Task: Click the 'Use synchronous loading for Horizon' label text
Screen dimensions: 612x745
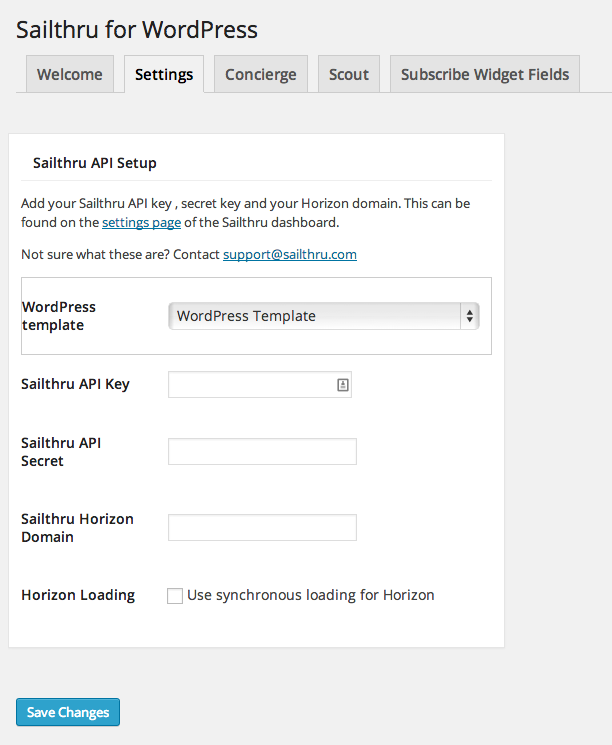Action: click(x=310, y=595)
